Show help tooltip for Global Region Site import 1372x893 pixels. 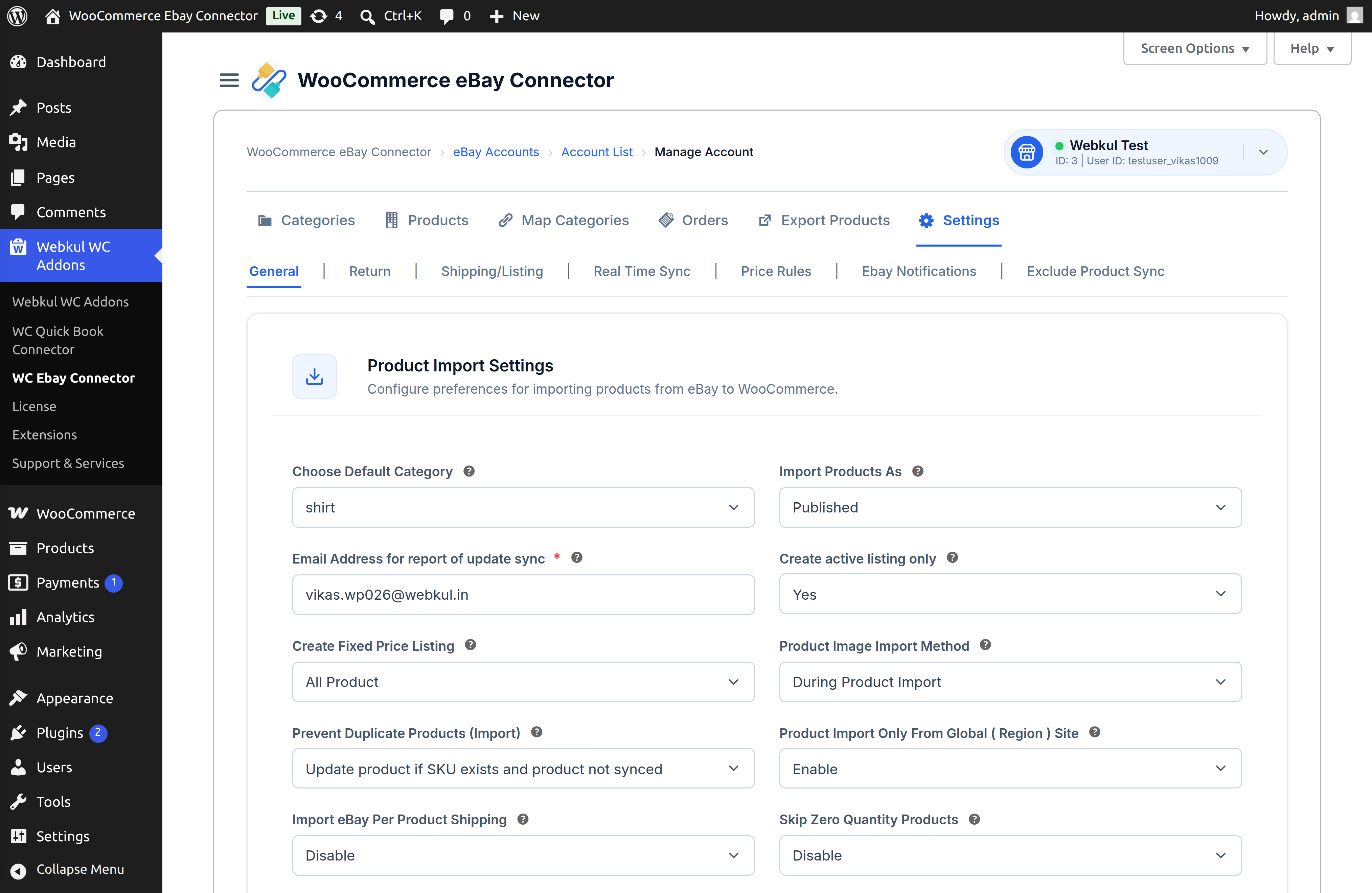coord(1095,732)
